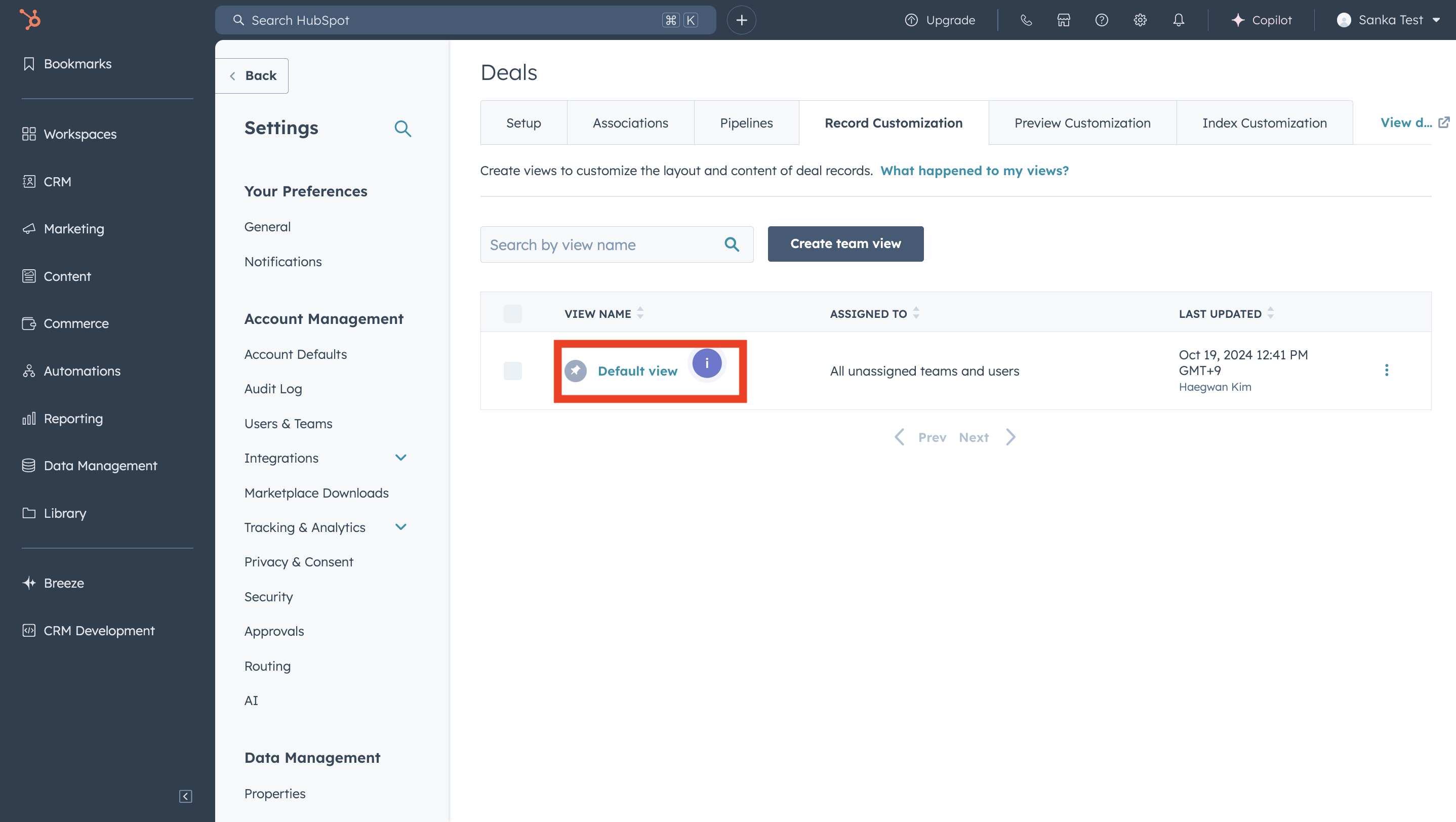Open the calling phone icon

click(x=1026, y=20)
